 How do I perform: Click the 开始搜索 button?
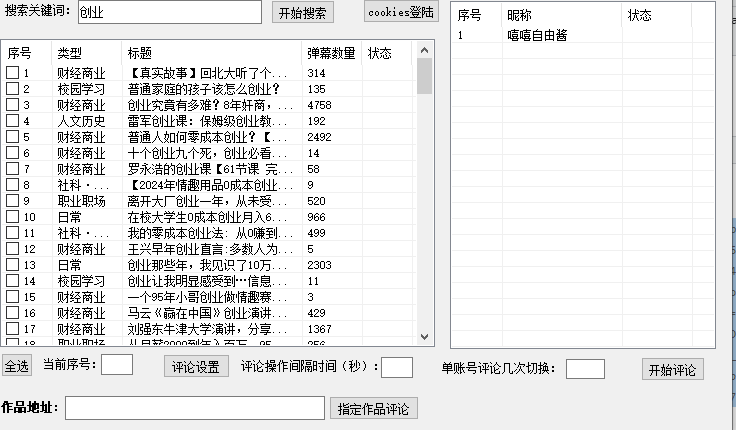[302, 12]
